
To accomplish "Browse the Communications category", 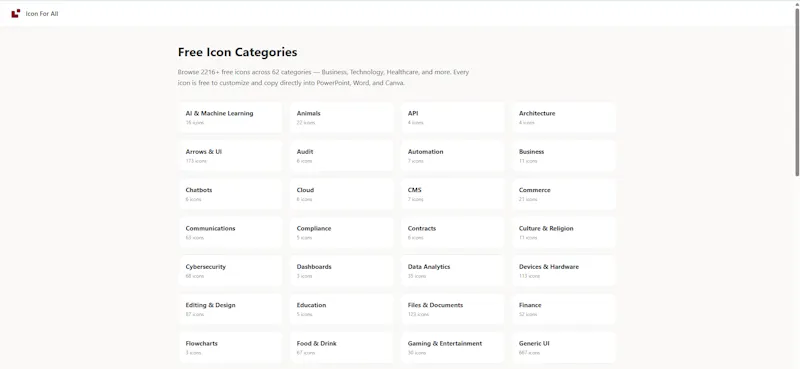I will pyautogui.click(x=230, y=232).
